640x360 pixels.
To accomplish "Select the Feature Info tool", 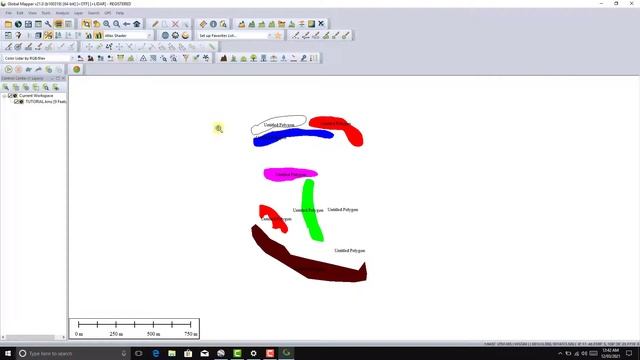I will click(x=213, y=24).
